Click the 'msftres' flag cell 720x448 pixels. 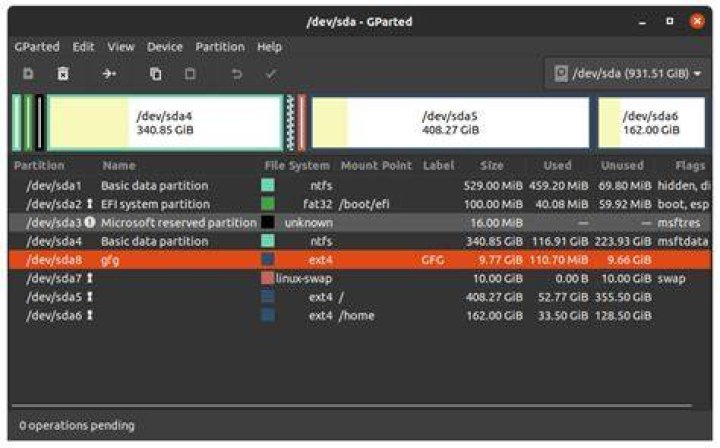(679, 223)
